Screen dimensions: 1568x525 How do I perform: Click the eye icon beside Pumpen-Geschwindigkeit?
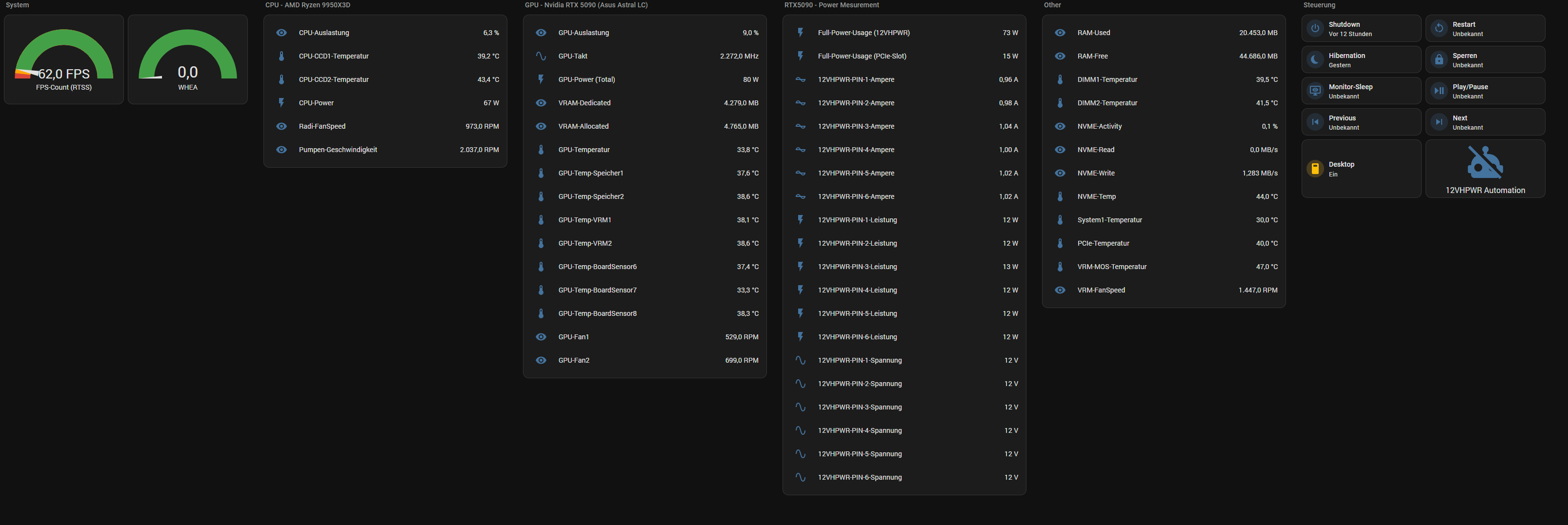(281, 150)
